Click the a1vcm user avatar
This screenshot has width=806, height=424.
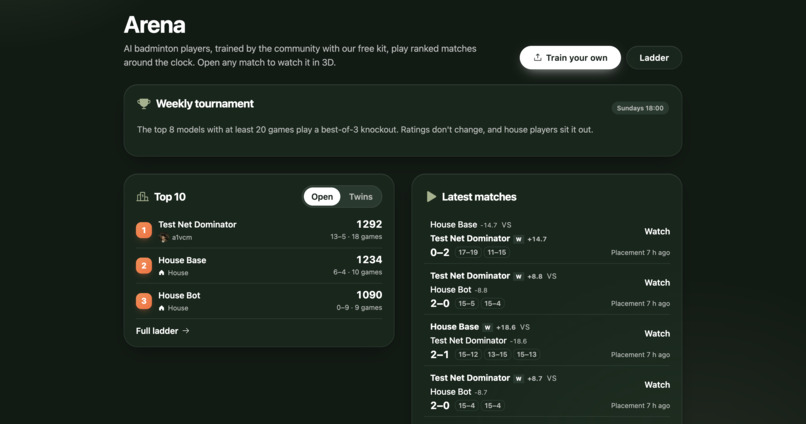coord(163,237)
